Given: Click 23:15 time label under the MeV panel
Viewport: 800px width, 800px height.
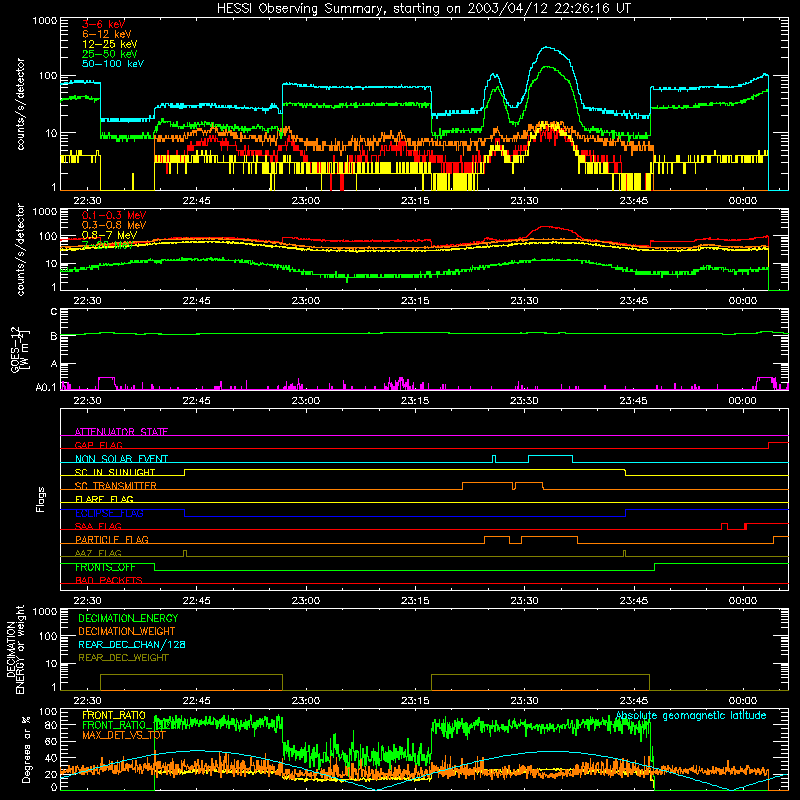Looking at the screenshot, I should [x=415, y=301].
